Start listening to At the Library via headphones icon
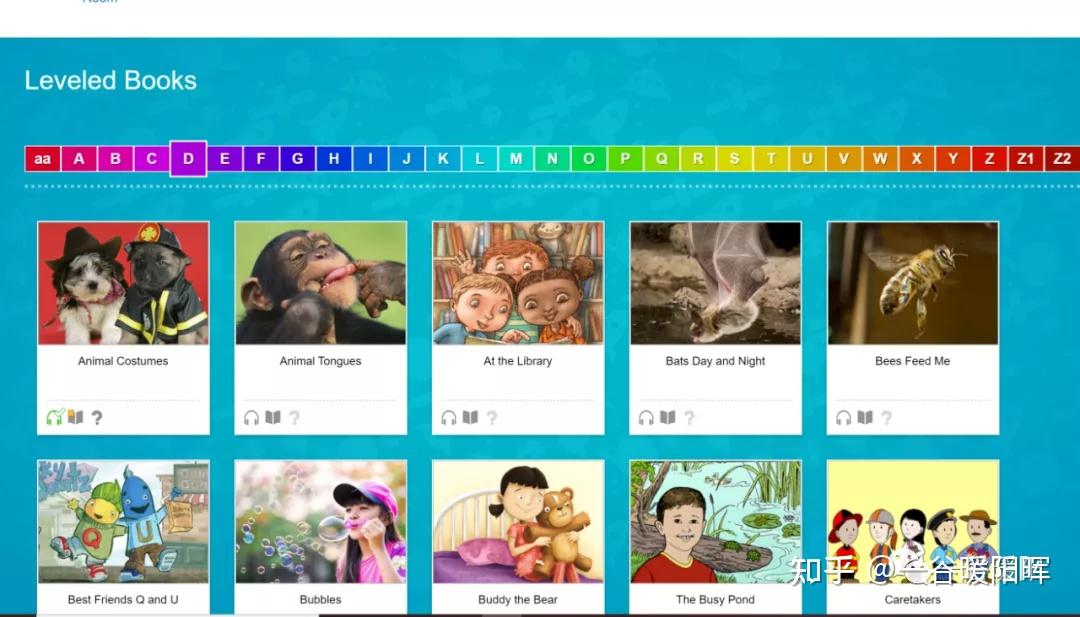1080x617 pixels. click(449, 417)
